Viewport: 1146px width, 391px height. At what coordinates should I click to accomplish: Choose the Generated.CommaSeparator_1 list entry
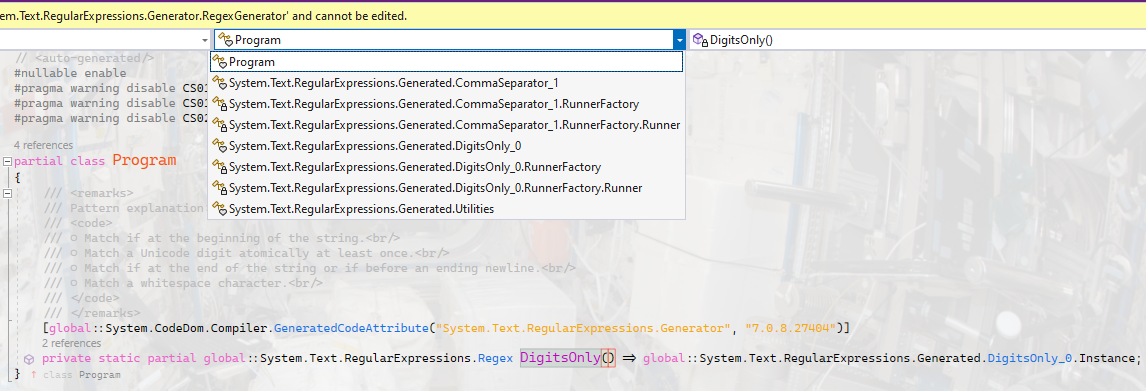click(x=446, y=83)
